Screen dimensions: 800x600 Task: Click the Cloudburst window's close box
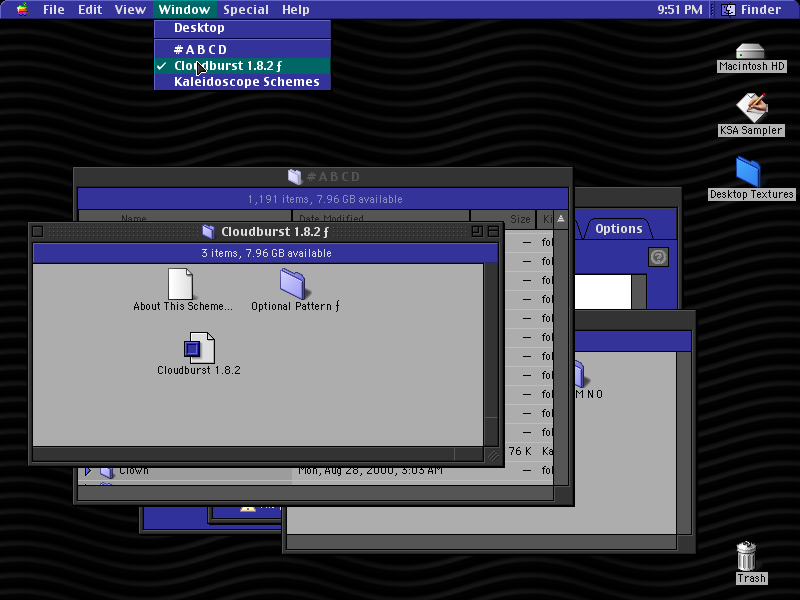click(38, 232)
